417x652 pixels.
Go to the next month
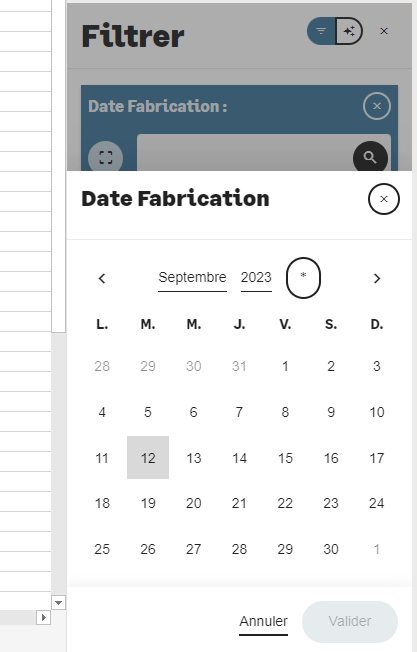[x=377, y=278]
